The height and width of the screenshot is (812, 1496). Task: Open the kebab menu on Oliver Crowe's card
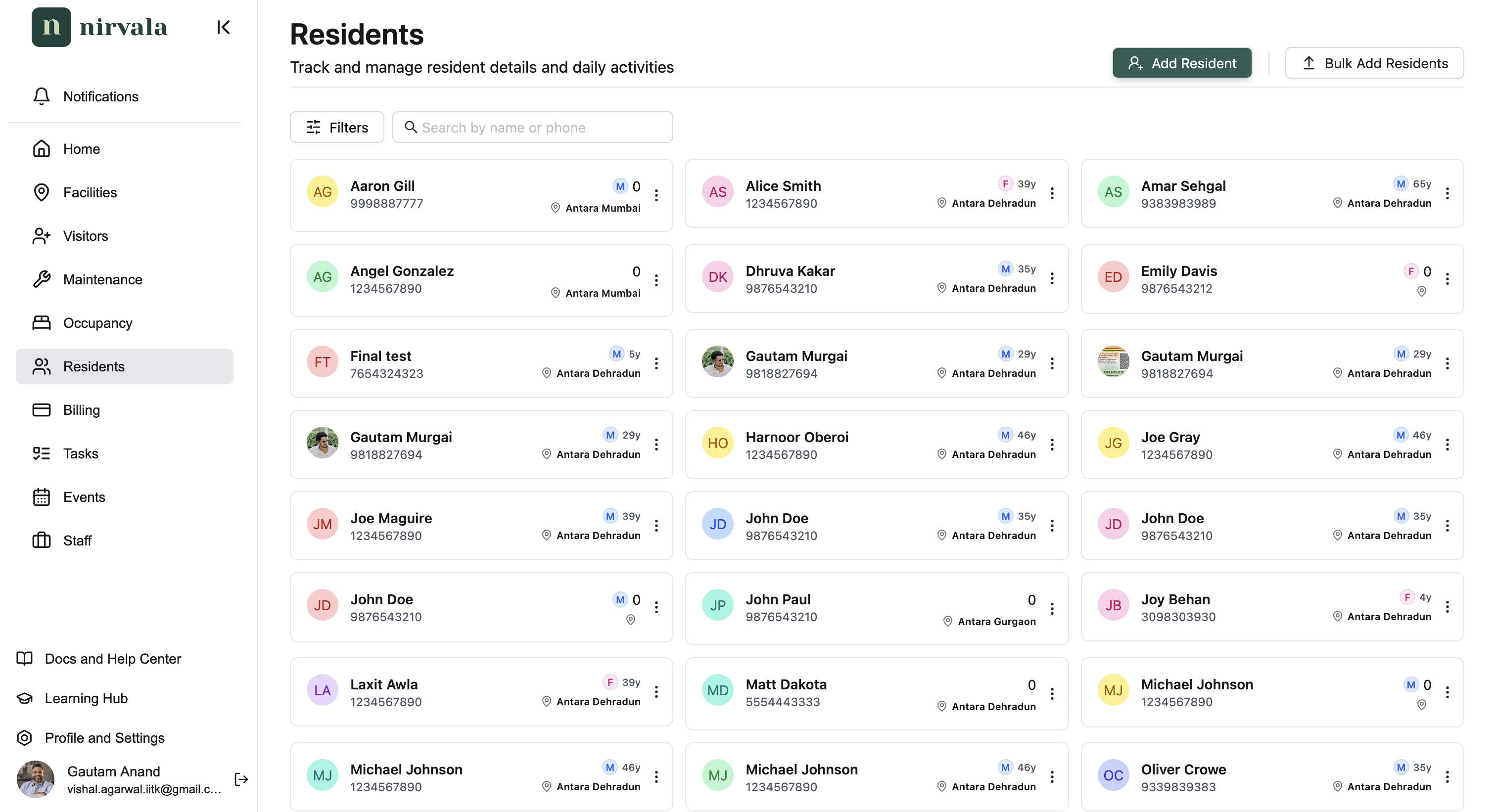coord(1447,776)
